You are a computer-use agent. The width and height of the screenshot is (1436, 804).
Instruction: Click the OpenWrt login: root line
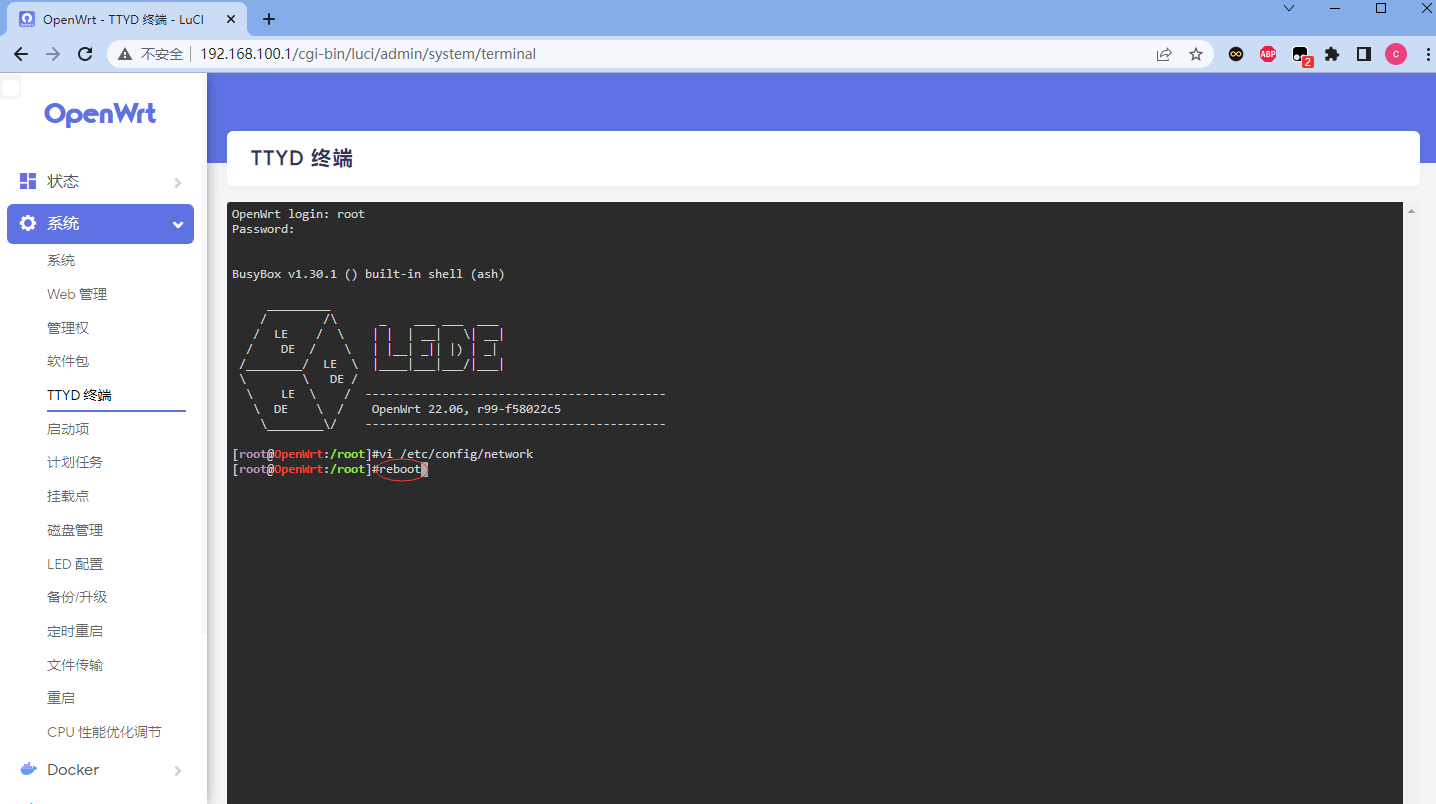[x=298, y=214]
